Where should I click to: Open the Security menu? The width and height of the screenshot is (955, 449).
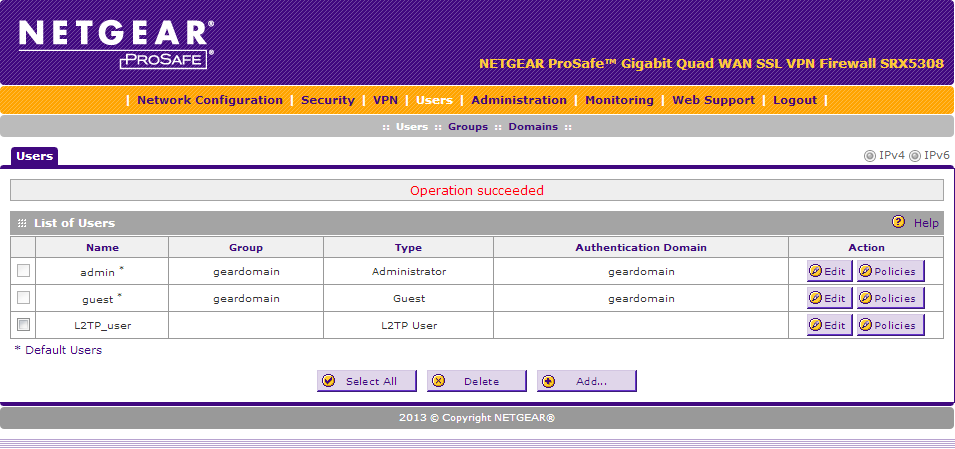(328, 100)
